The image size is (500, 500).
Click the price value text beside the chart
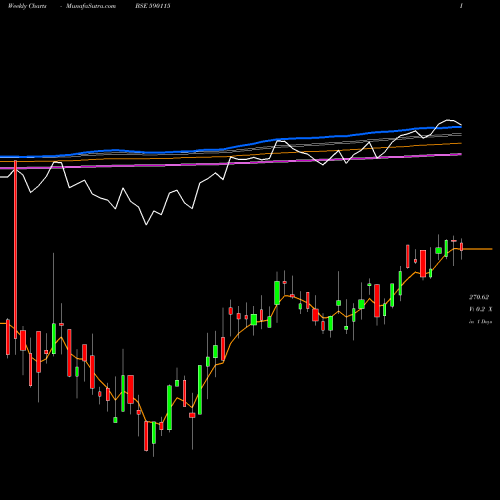(x=479, y=297)
